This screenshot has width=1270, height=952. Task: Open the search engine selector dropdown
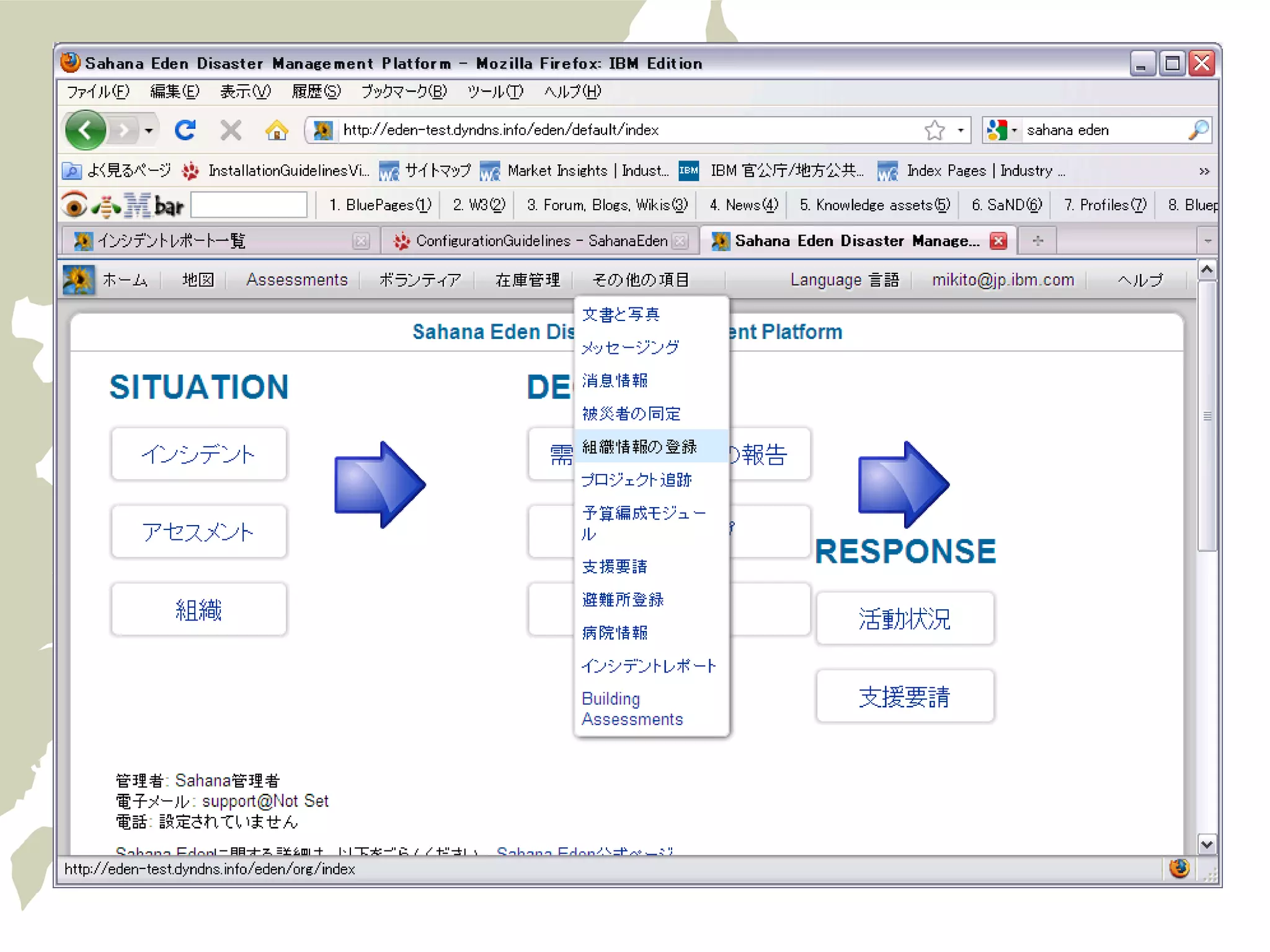pyautogui.click(x=1002, y=130)
